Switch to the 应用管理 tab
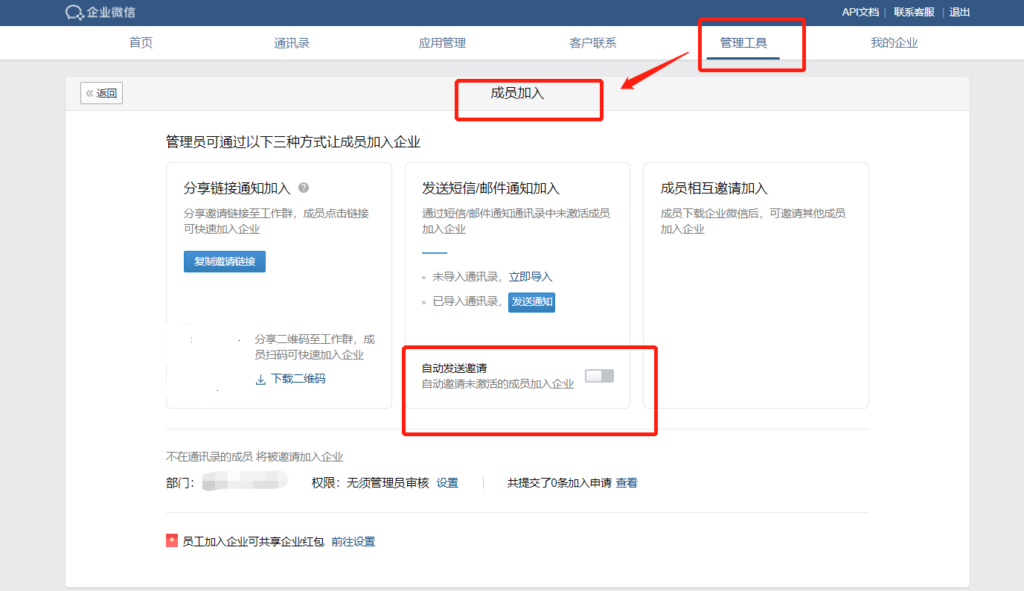Screen dimensions: 1024x591 pos(442,43)
